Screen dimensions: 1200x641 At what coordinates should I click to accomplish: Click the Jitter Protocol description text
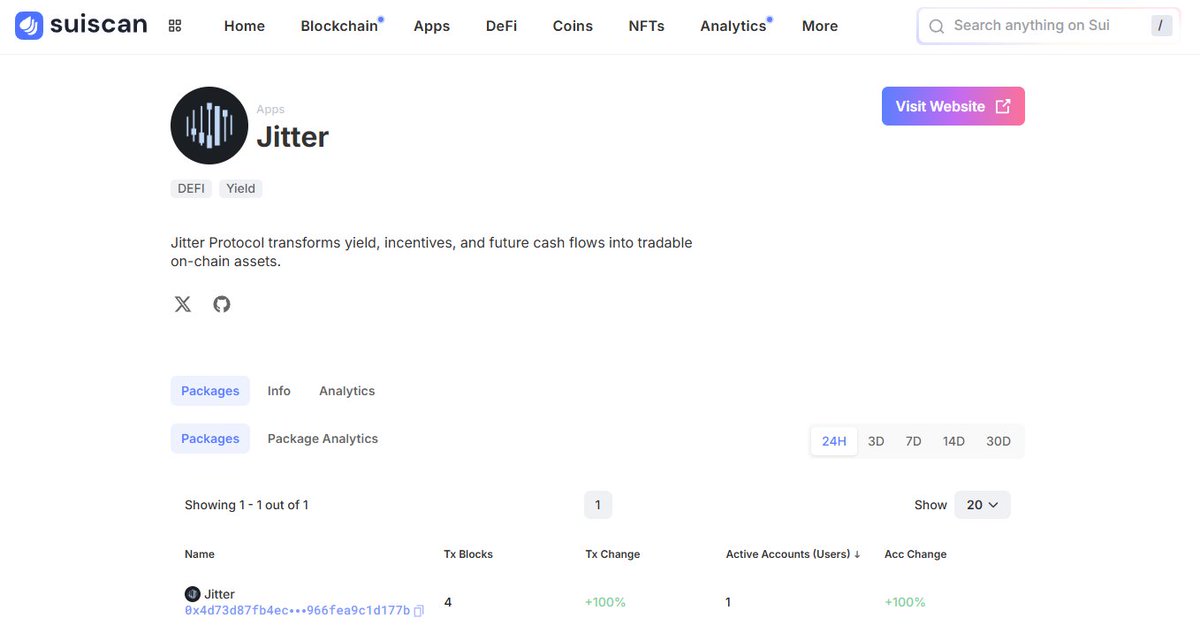(x=431, y=252)
